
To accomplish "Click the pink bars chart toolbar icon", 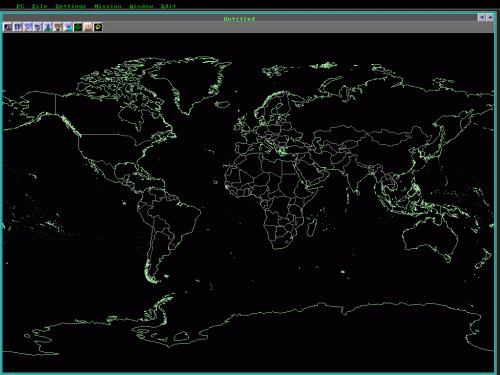I will pyautogui.click(x=88, y=27).
